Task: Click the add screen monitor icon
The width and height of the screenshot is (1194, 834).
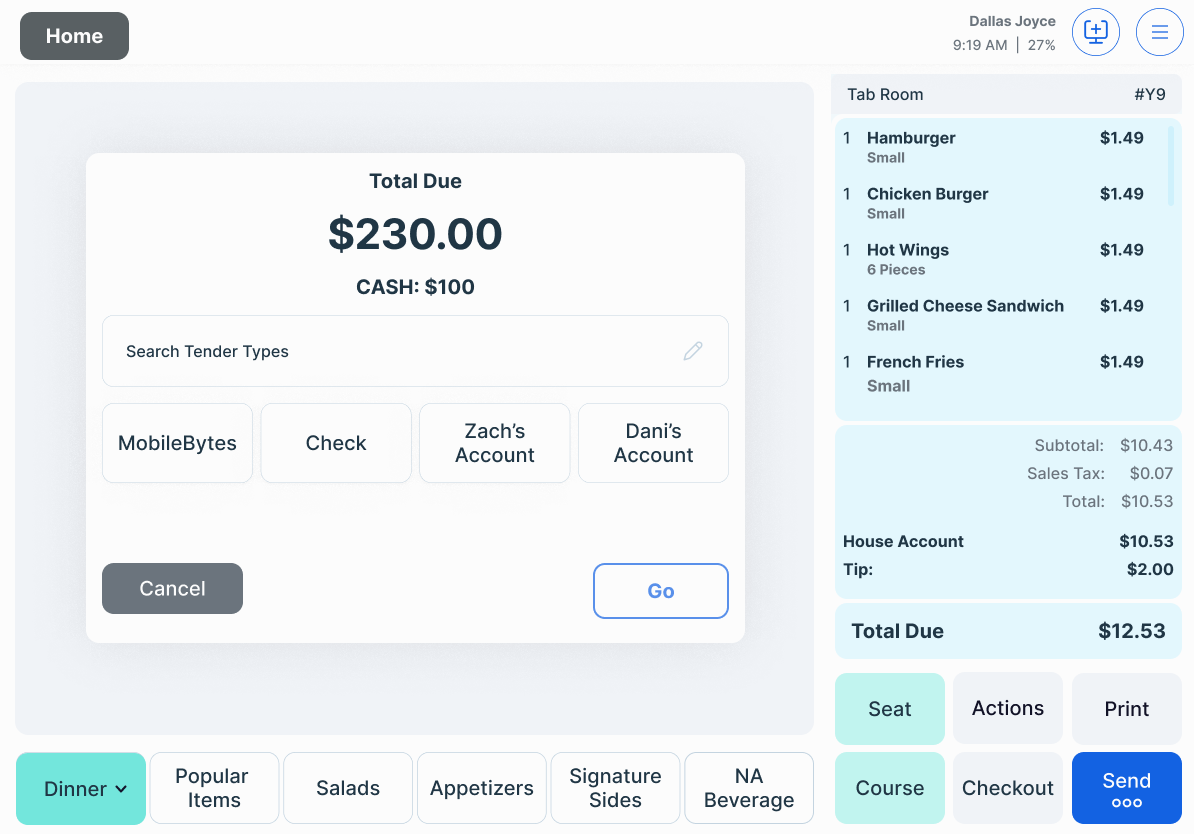Action: coord(1095,32)
